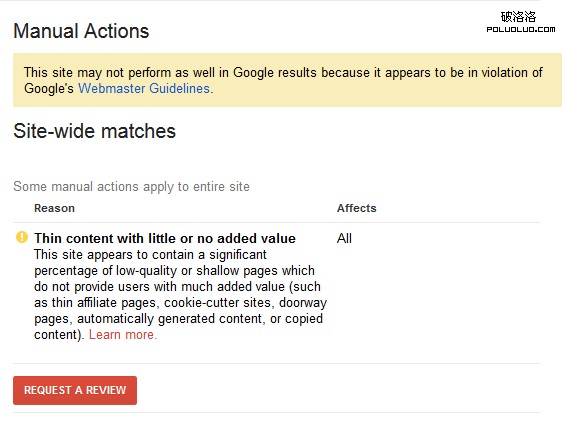Open the Webmaster Guidelines link
This screenshot has height=424, width=566.
[145, 88]
